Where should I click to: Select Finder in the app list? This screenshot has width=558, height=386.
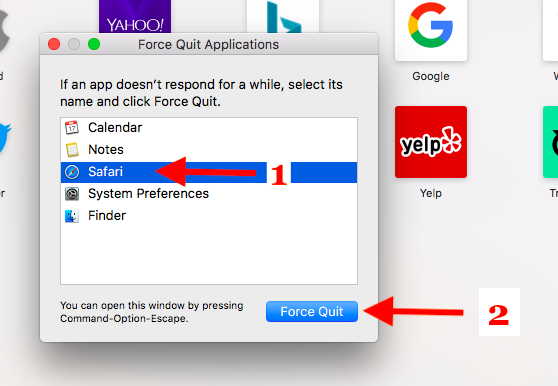(209, 216)
